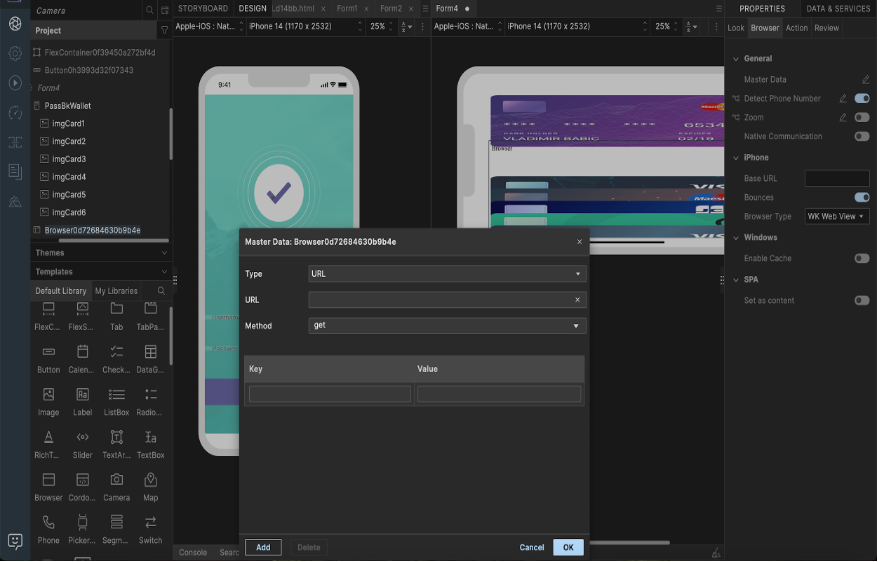The height and width of the screenshot is (562, 878).
Task: Open the Action properties tab
Action: tap(796, 28)
